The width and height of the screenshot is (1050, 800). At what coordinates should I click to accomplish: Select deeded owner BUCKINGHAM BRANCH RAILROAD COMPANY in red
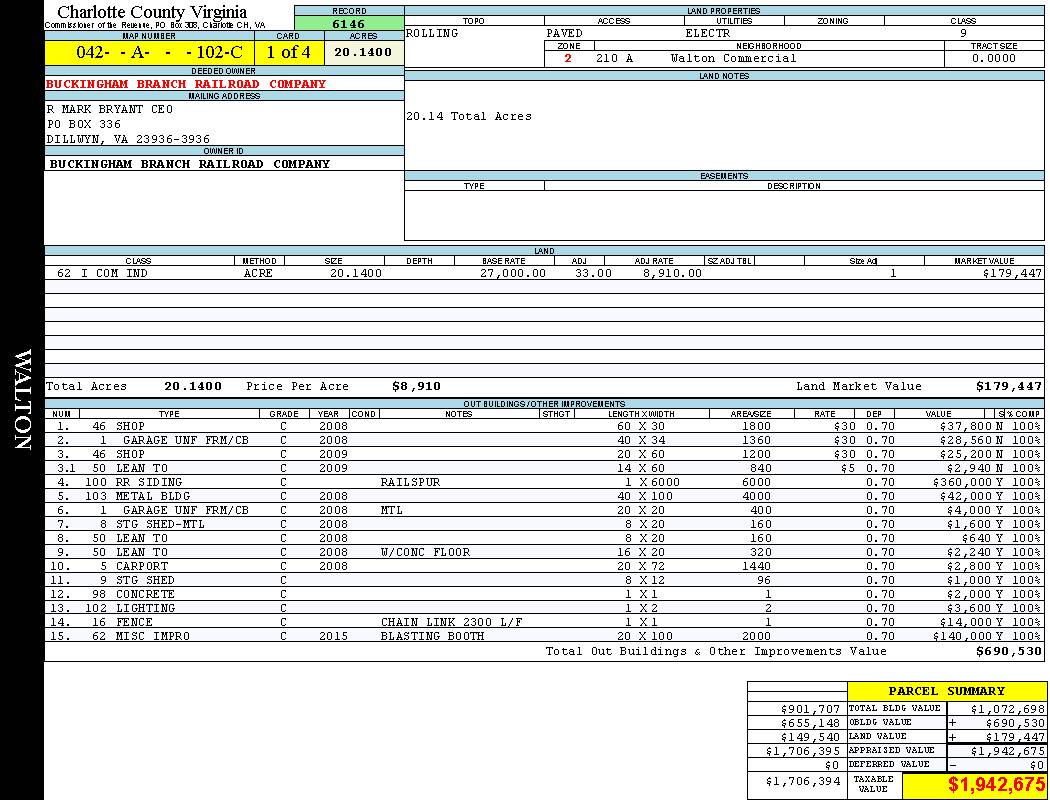[185, 84]
